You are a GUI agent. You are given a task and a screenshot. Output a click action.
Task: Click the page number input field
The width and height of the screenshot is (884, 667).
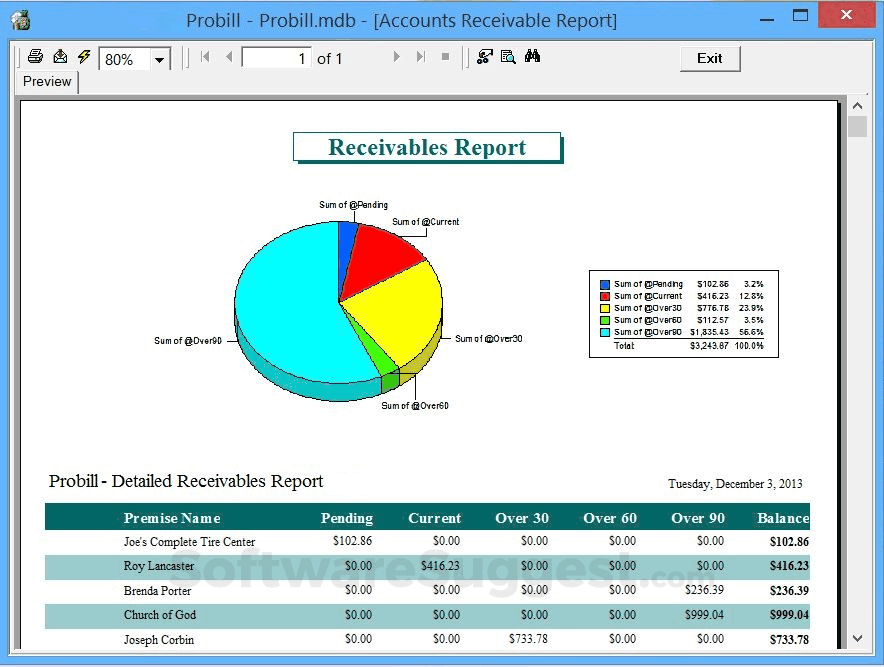275,57
